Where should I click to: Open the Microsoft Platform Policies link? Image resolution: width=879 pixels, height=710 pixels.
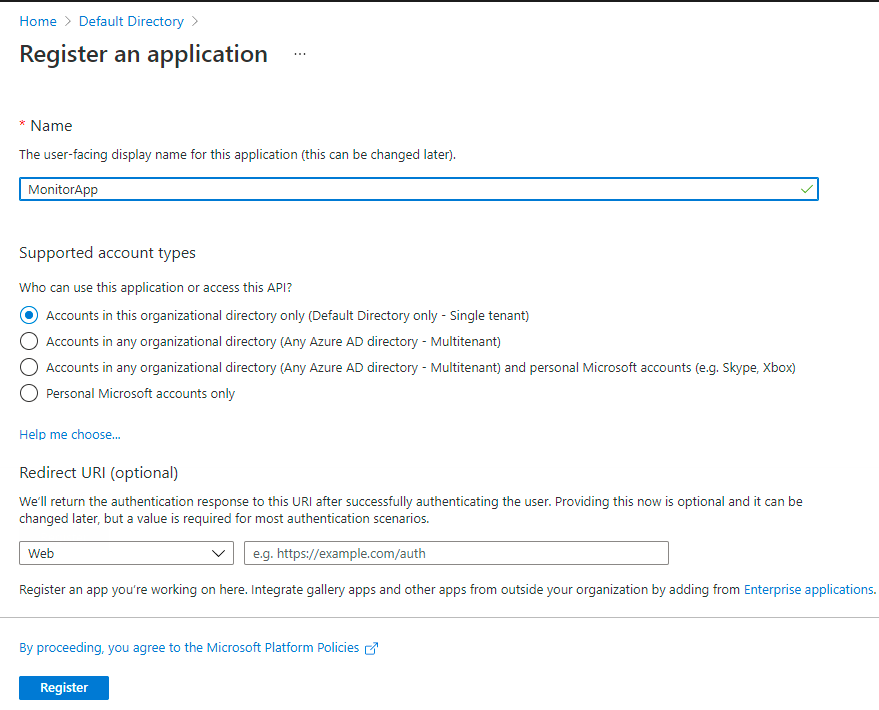tap(189, 648)
